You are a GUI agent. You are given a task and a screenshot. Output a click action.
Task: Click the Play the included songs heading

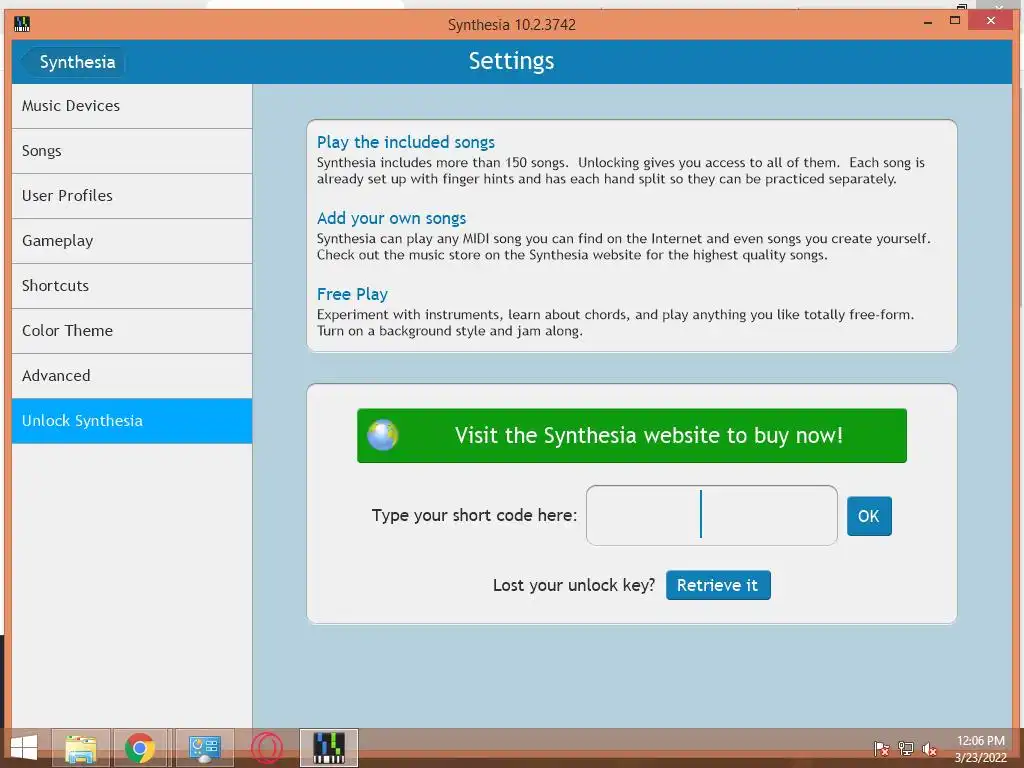tap(406, 142)
